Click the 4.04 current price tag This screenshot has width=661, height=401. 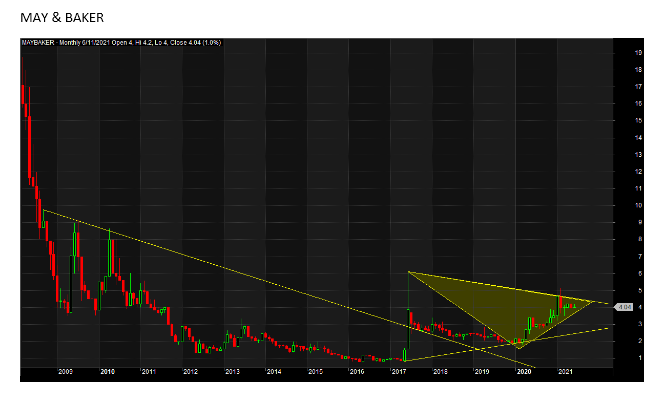tap(624, 307)
